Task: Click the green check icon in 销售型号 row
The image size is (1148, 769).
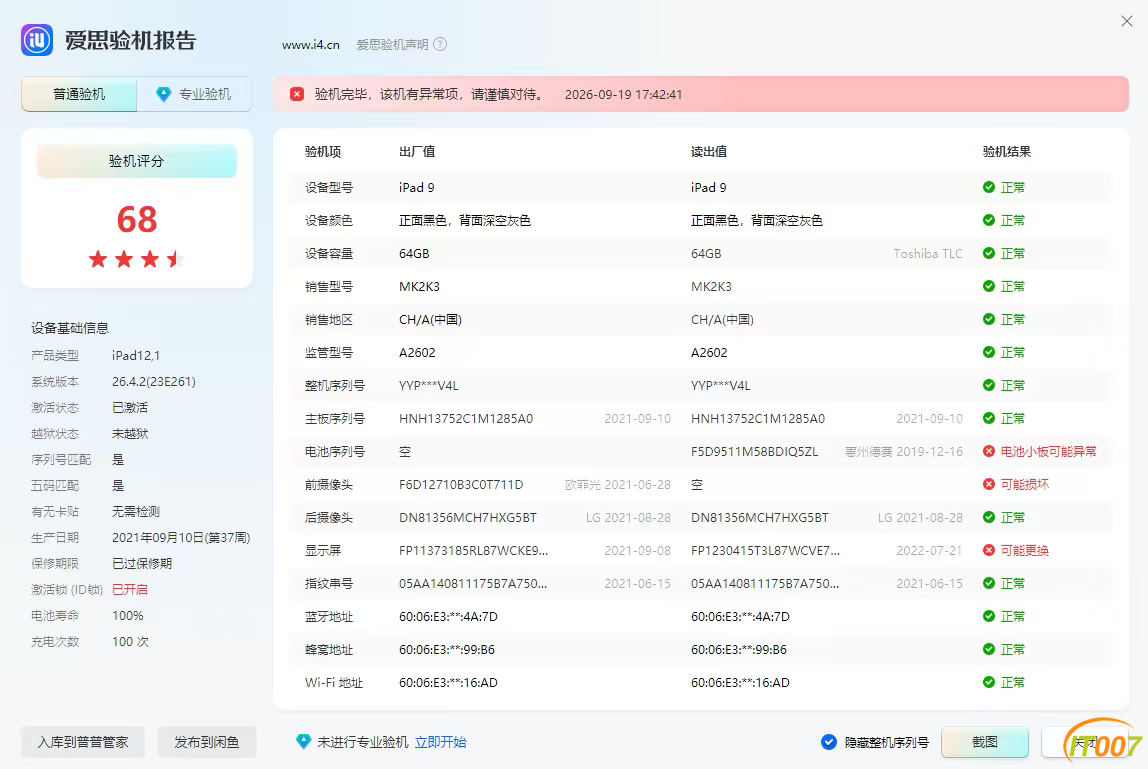Action: click(988, 286)
